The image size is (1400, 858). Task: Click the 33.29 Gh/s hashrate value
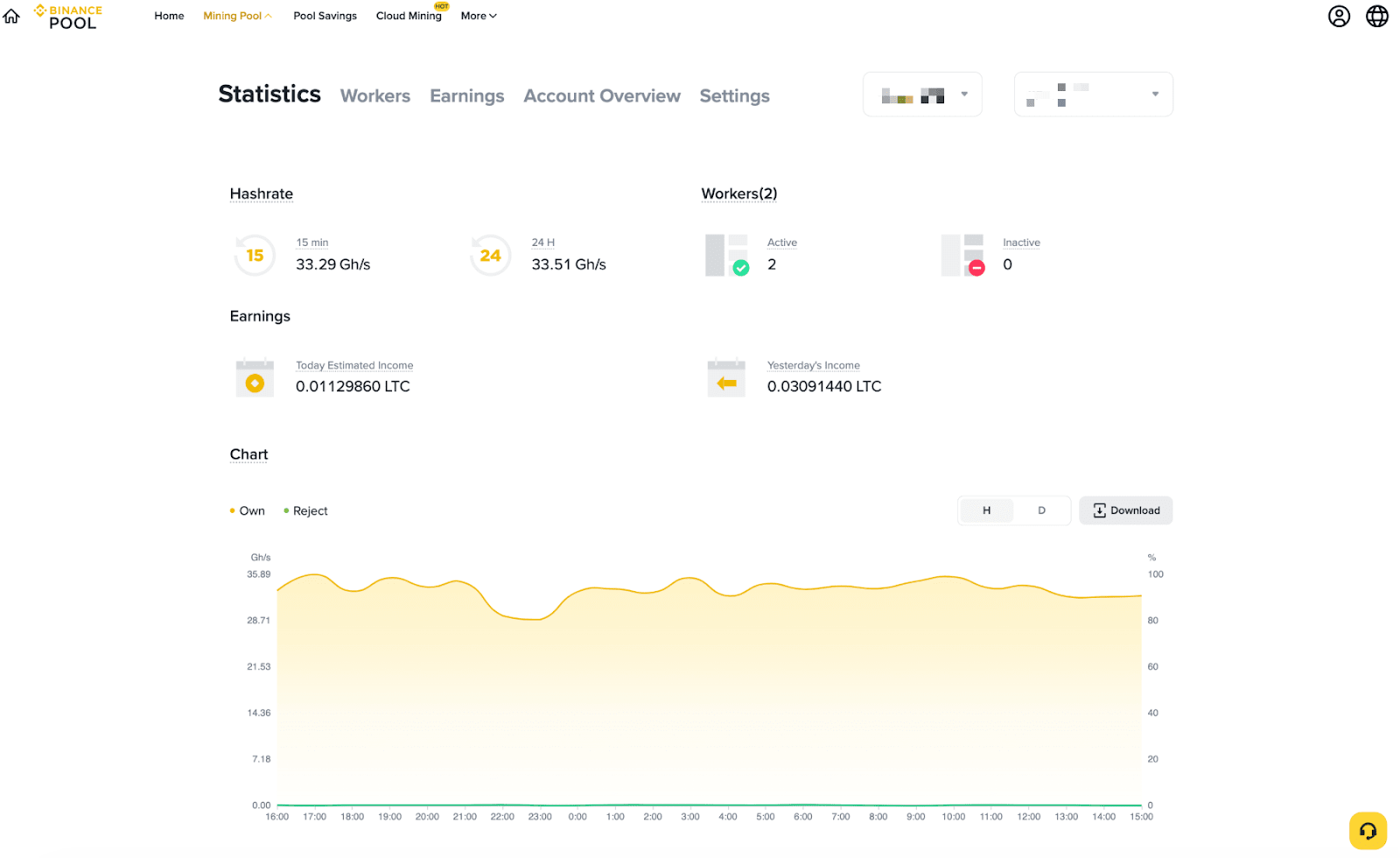click(x=333, y=264)
